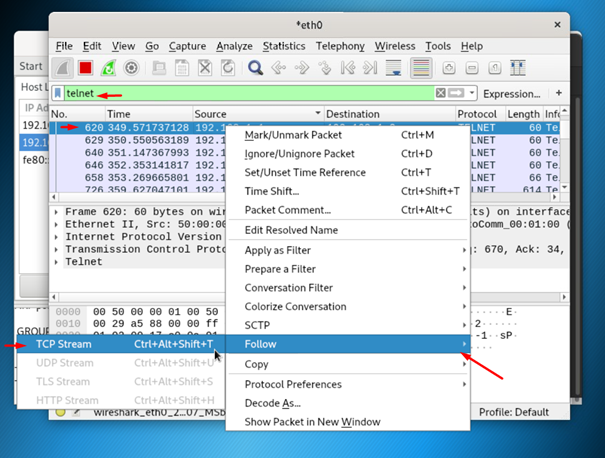
Task: Zoom in the main window text
Action: pyautogui.click(x=449, y=68)
